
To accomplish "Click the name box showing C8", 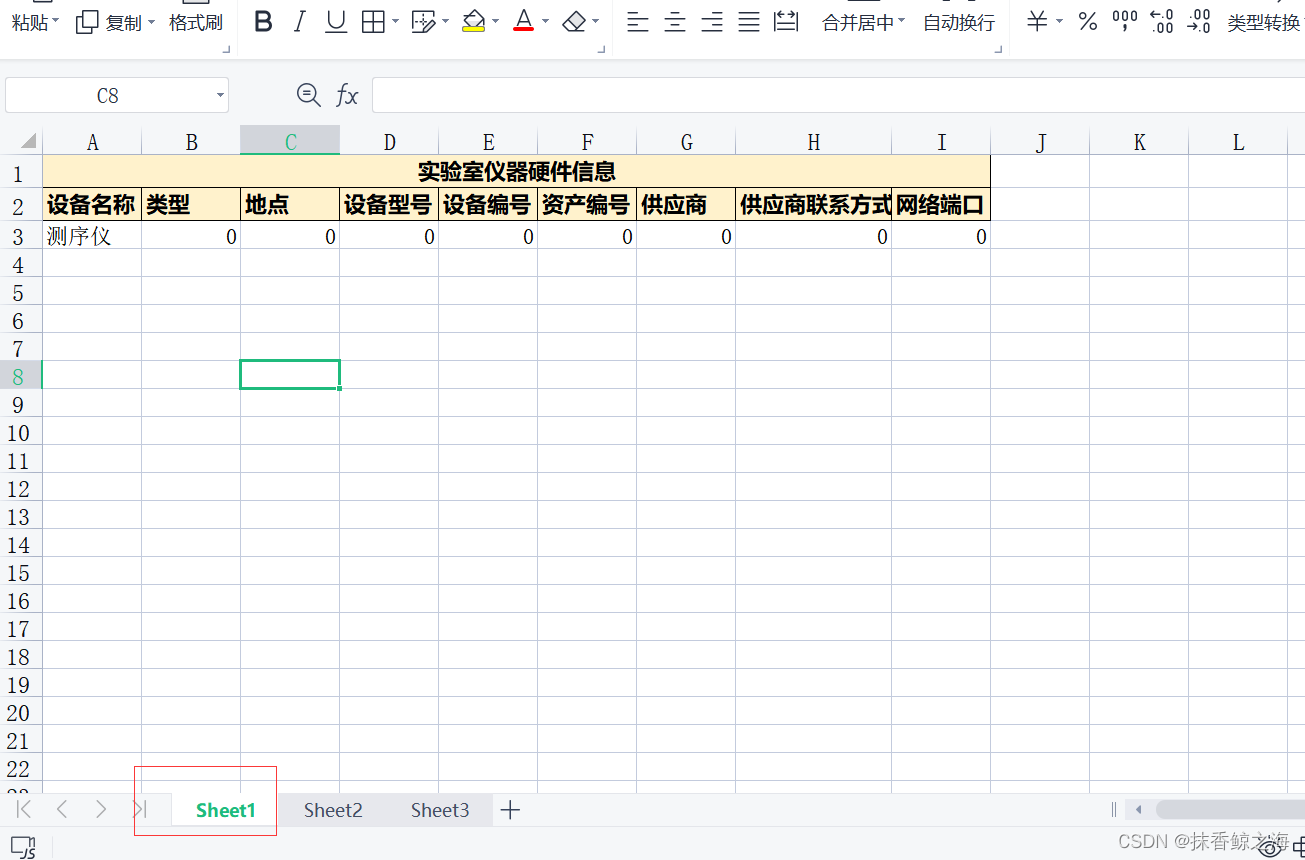I will (x=107, y=96).
